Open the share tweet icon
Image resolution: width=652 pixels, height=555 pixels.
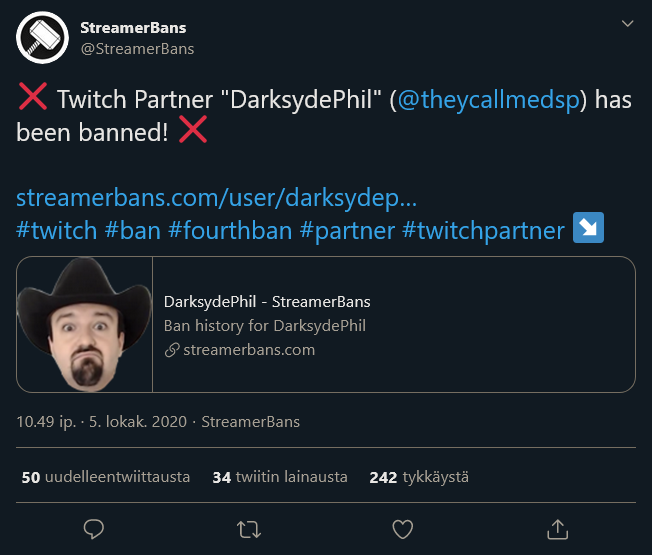[558, 527]
